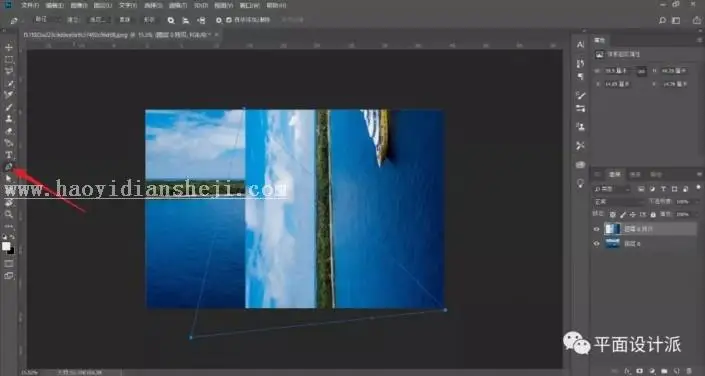
Task: Switch to the 通道 (Channels) tab
Action: (x=635, y=175)
